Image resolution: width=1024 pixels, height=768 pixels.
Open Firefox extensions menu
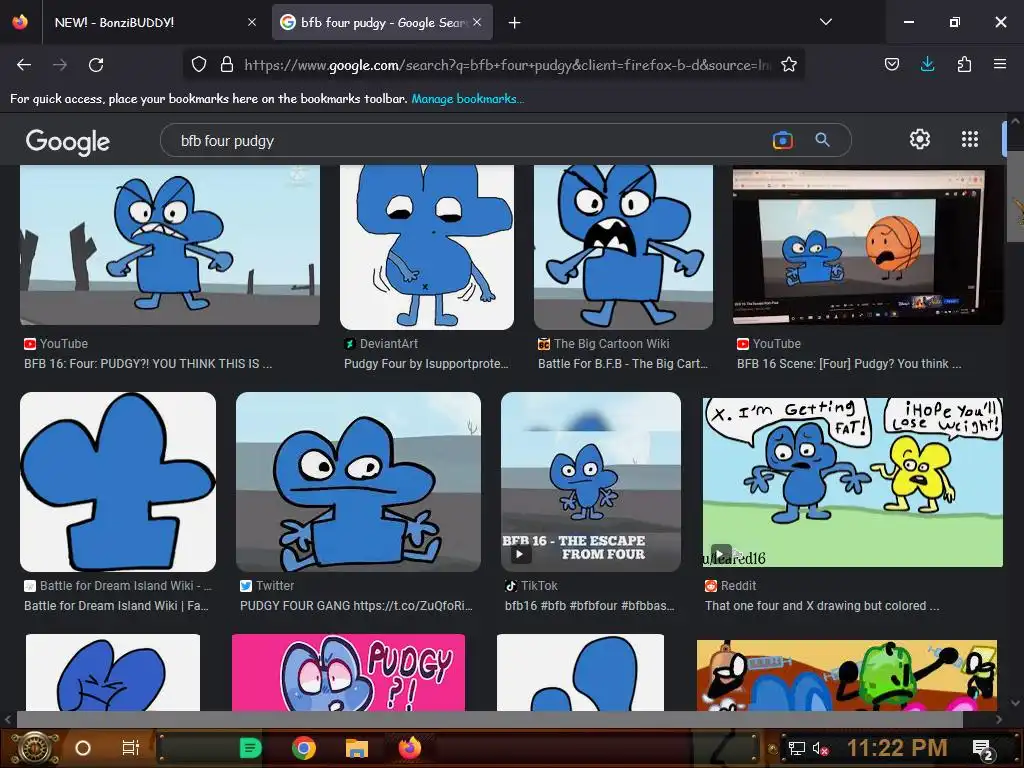[x=964, y=65]
